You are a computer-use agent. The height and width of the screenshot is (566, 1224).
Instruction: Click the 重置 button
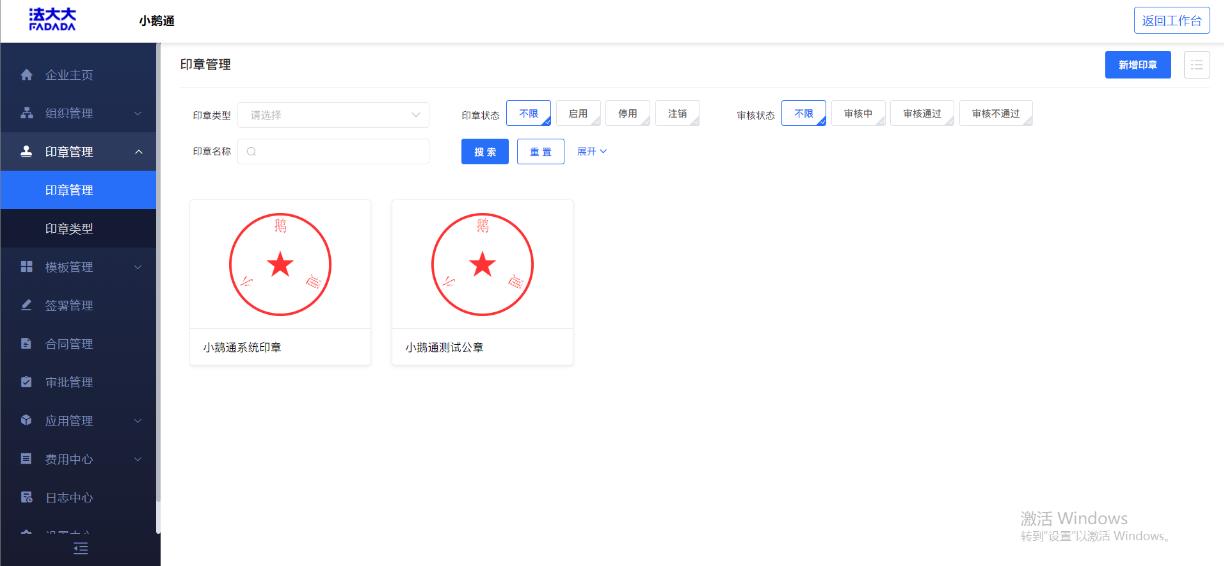tap(541, 152)
